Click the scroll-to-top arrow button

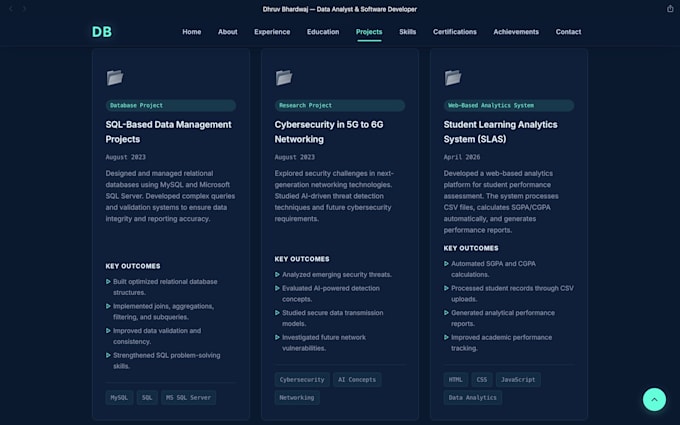(x=654, y=399)
